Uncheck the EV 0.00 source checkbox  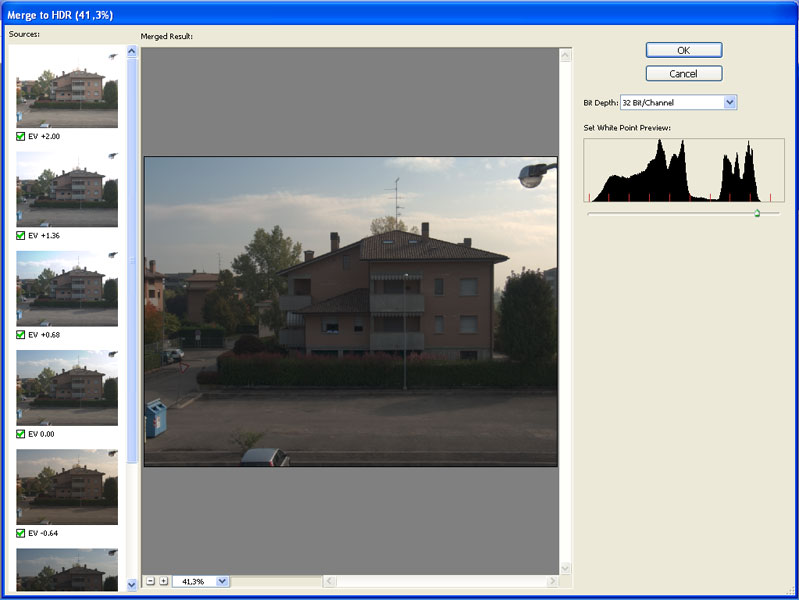pos(20,434)
